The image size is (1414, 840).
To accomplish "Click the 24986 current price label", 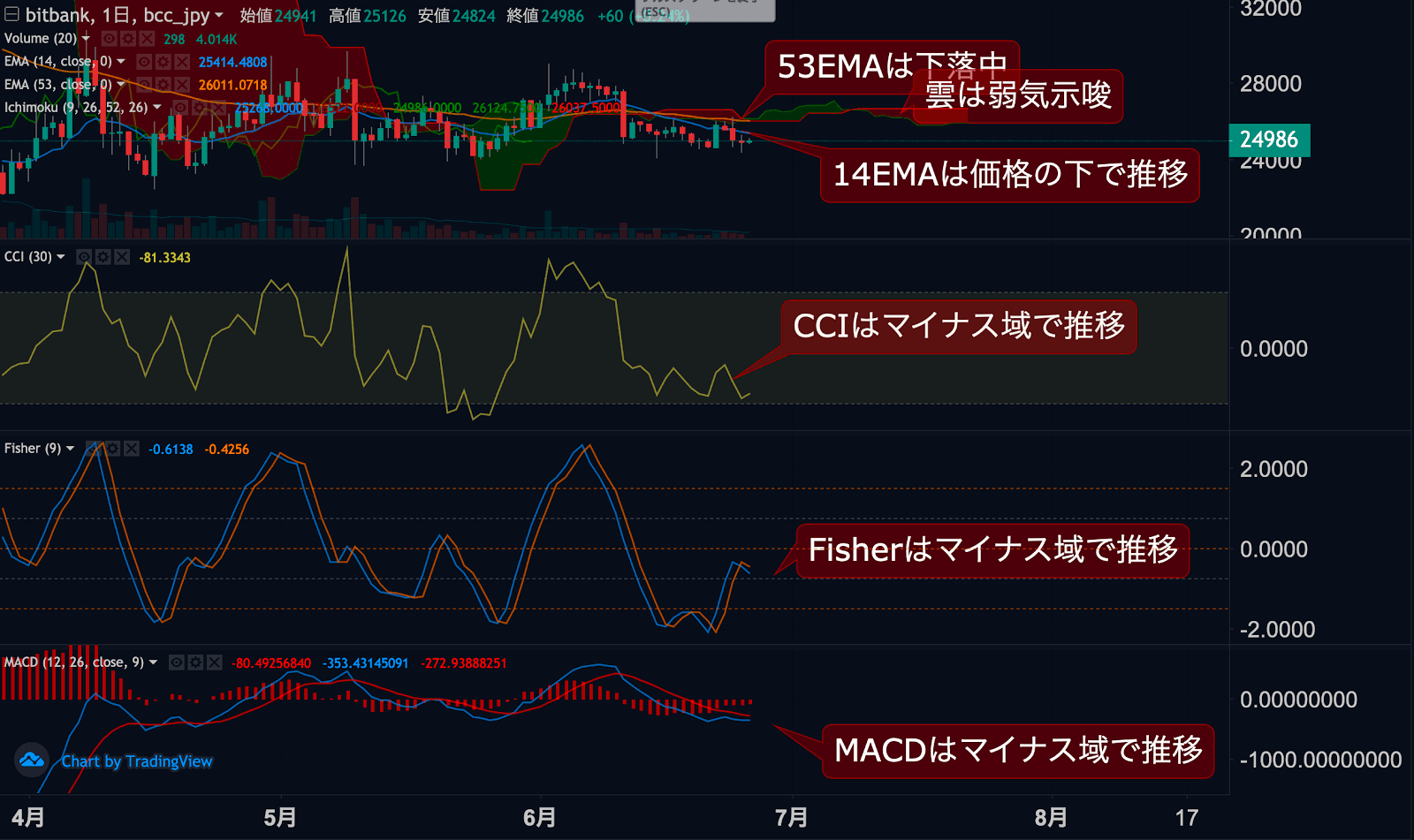I will click(x=1269, y=140).
